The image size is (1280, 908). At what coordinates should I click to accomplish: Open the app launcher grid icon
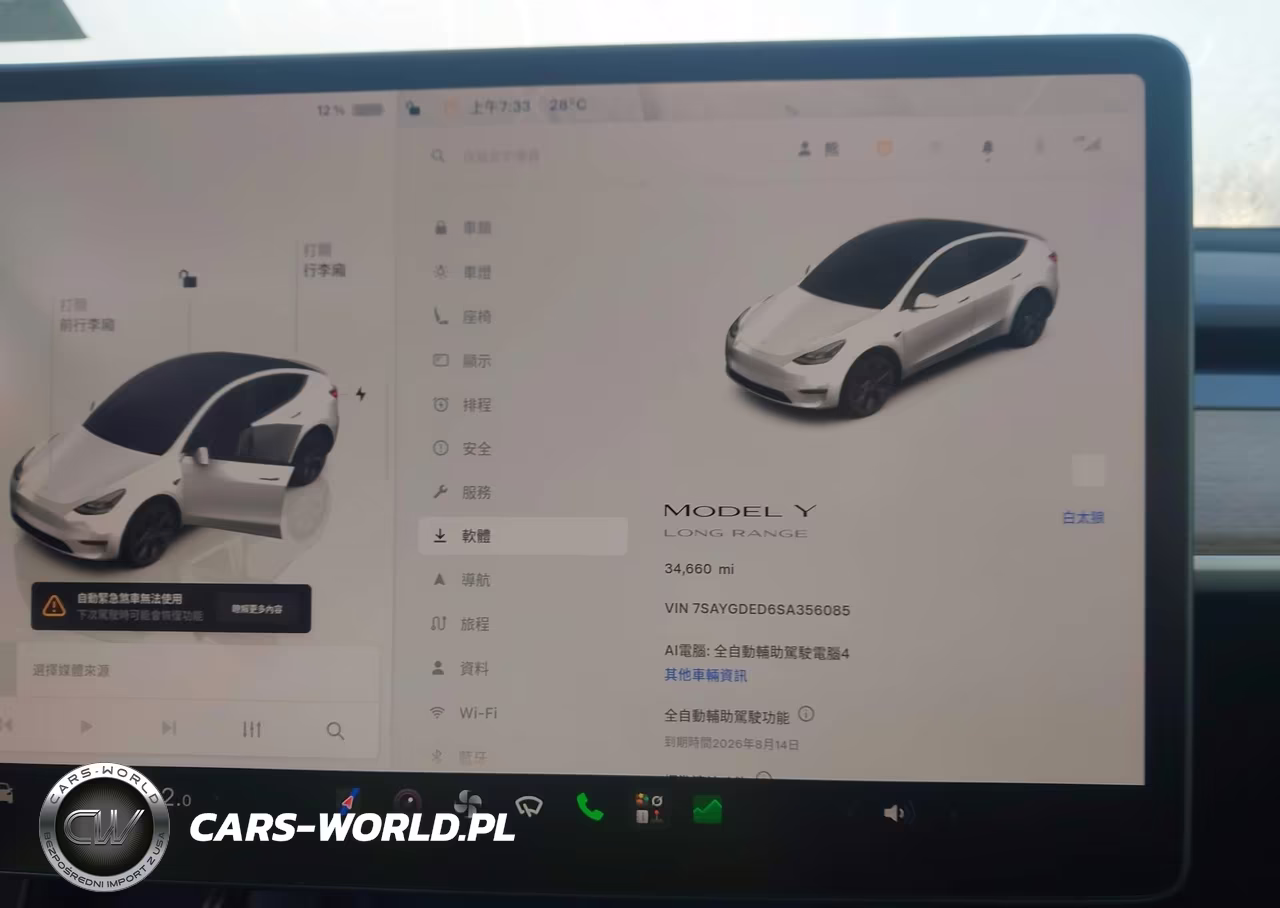pos(648,808)
